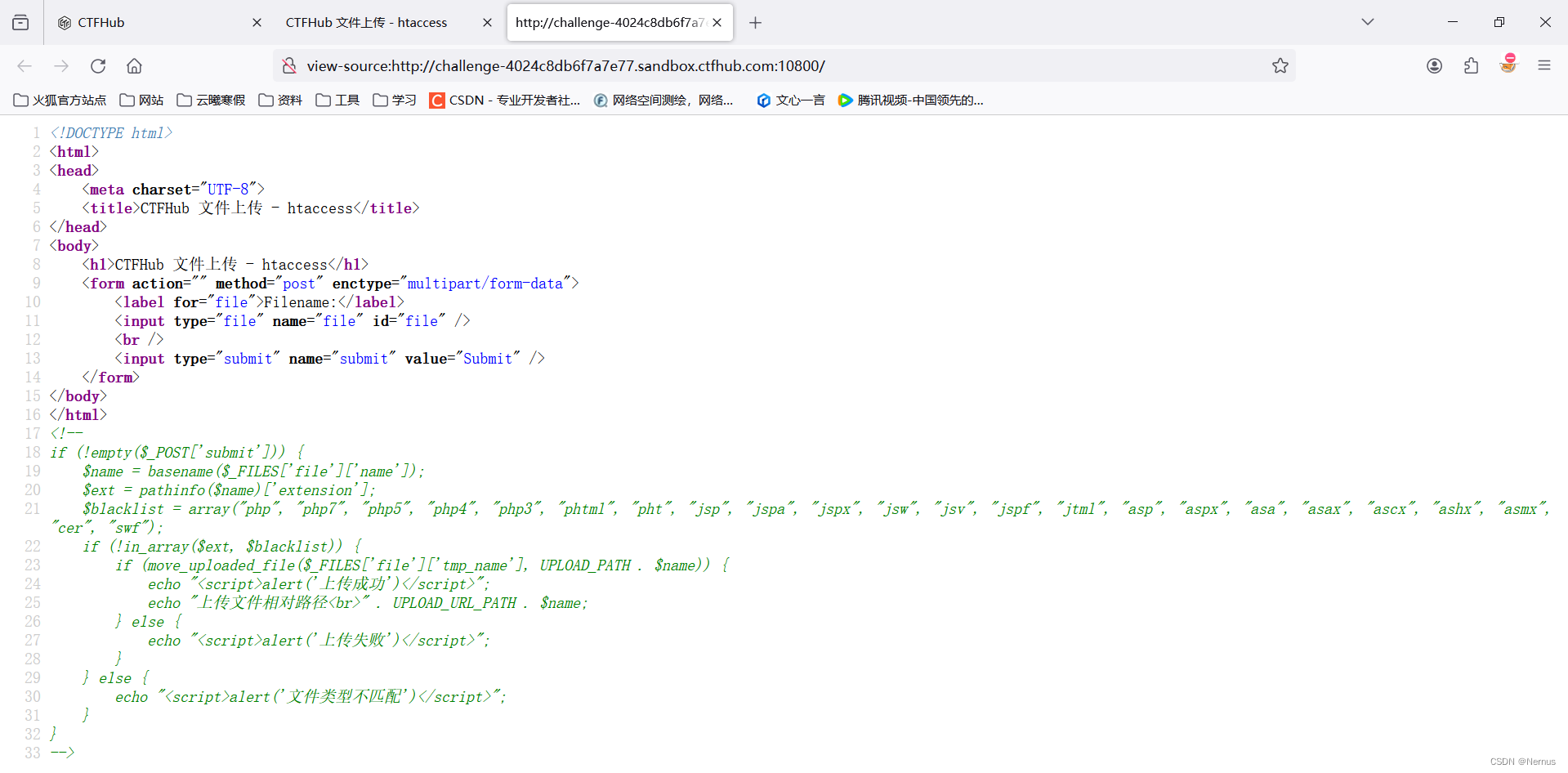Click 'multipart/form-data' attribute value in source
The width and height of the screenshot is (1568, 773).
click(485, 284)
